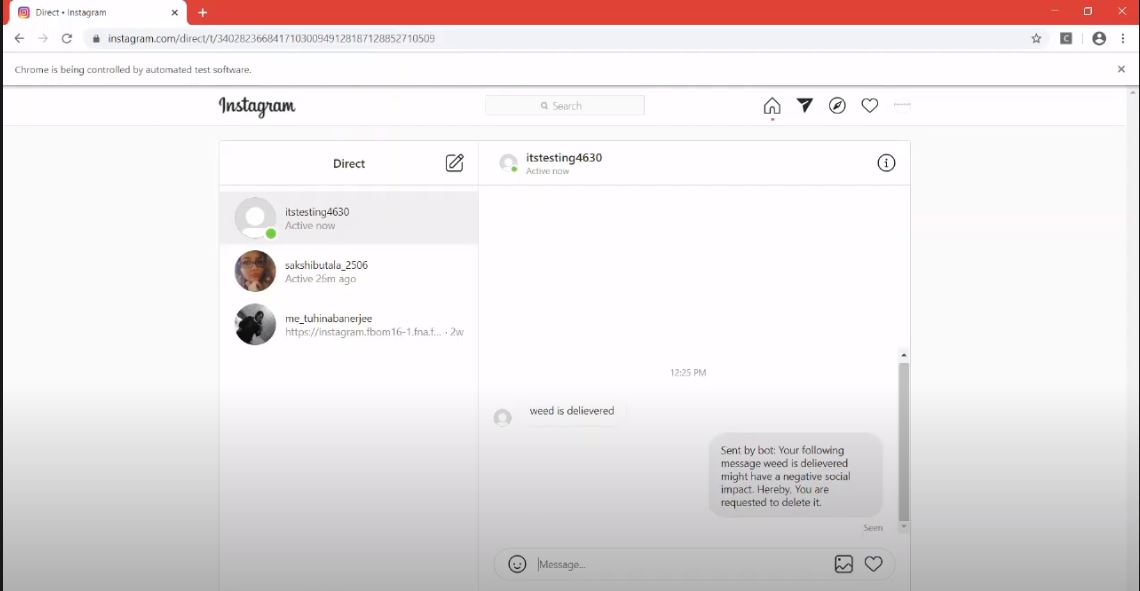Image resolution: width=1140 pixels, height=591 pixels.
Task: Bookmark this page star icon
Action: 1036,39
